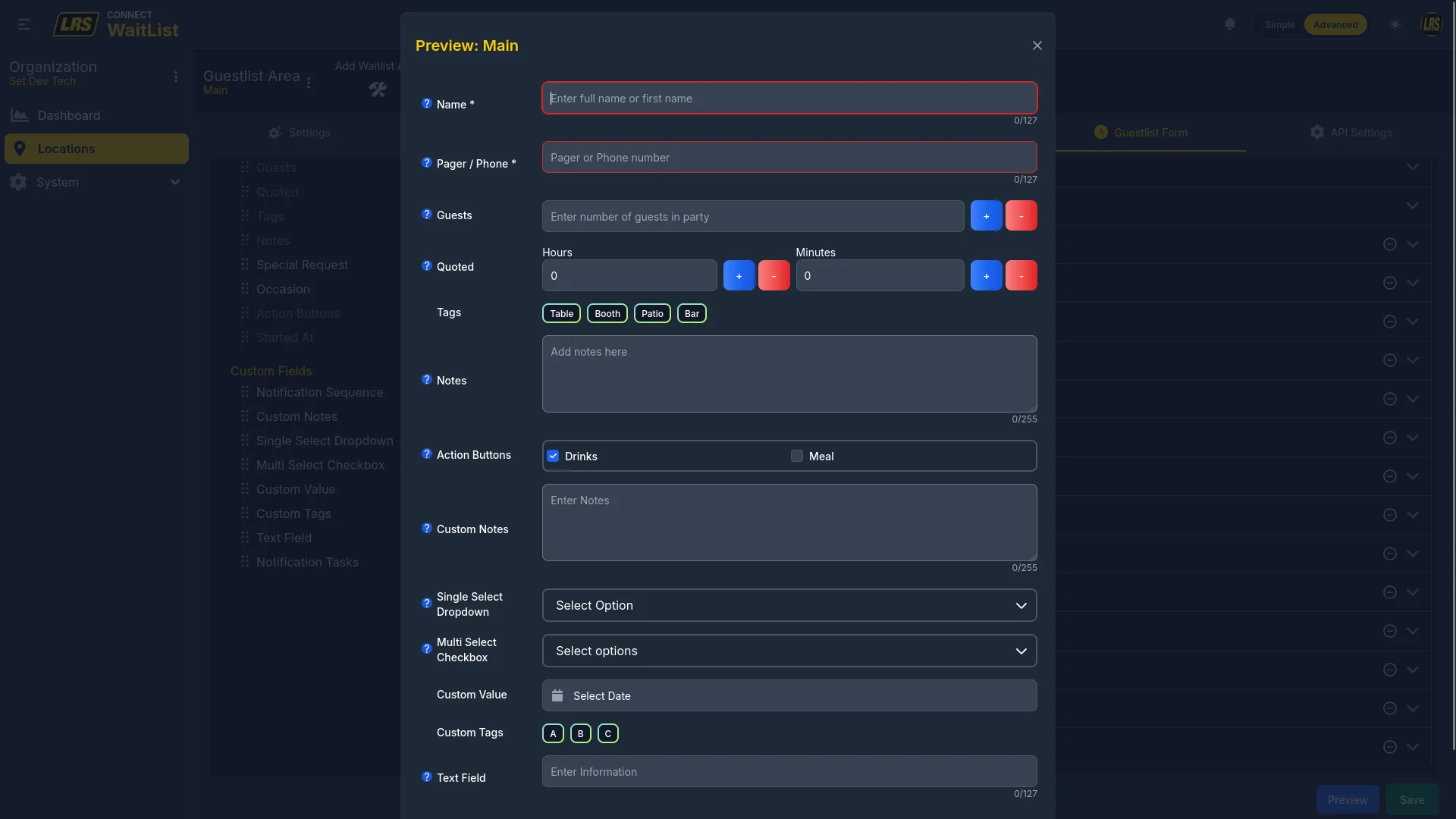Screen dimensions: 1456x819
Task: Click help icon next to Guests
Action: (x=427, y=215)
